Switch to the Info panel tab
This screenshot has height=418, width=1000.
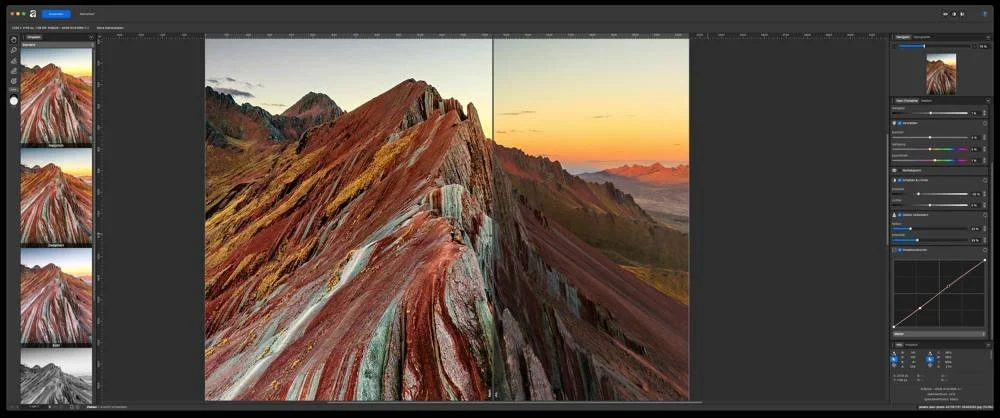click(898, 345)
